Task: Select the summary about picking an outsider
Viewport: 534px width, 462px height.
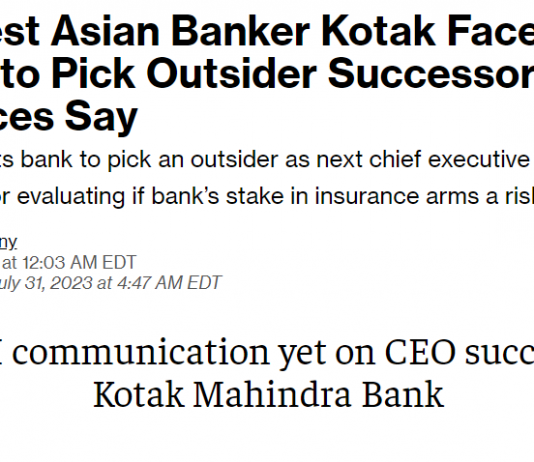Action: pyautogui.click(x=267, y=159)
